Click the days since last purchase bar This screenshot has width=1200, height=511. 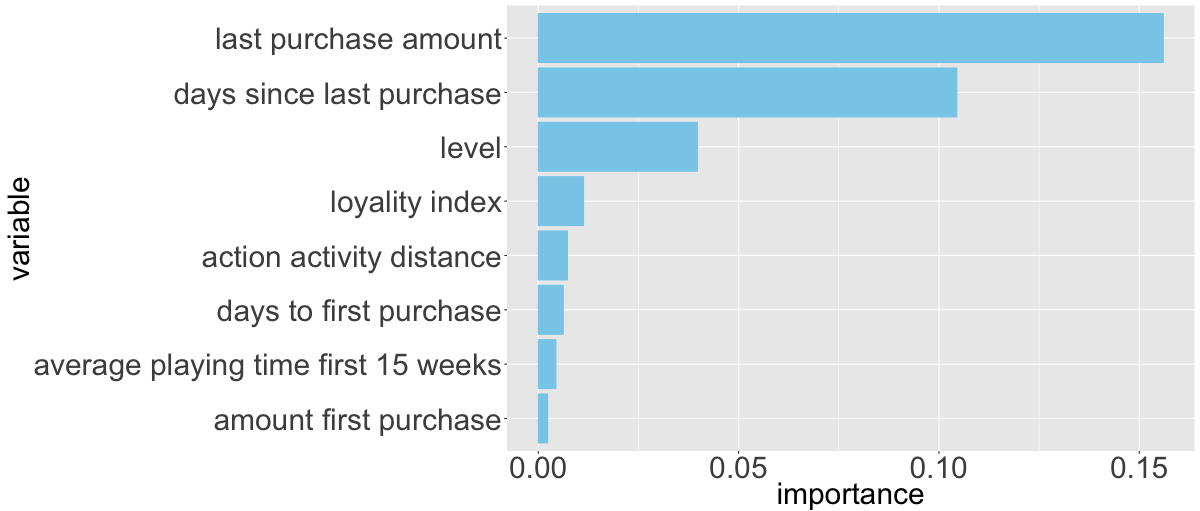tap(747, 92)
